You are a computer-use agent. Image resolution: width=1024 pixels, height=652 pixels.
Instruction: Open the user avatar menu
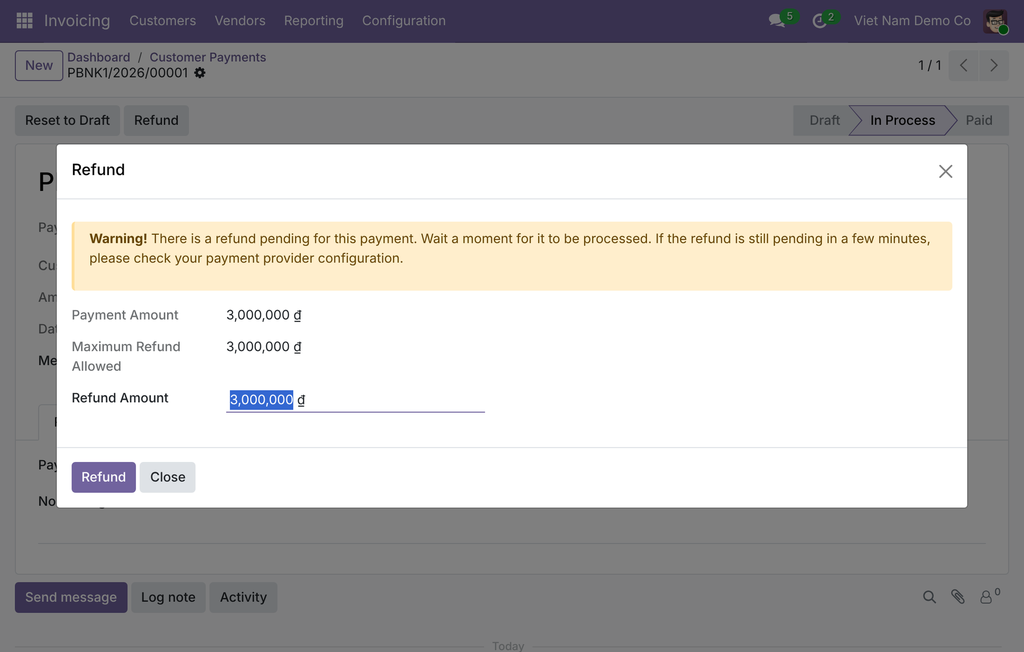click(x=995, y=21)
